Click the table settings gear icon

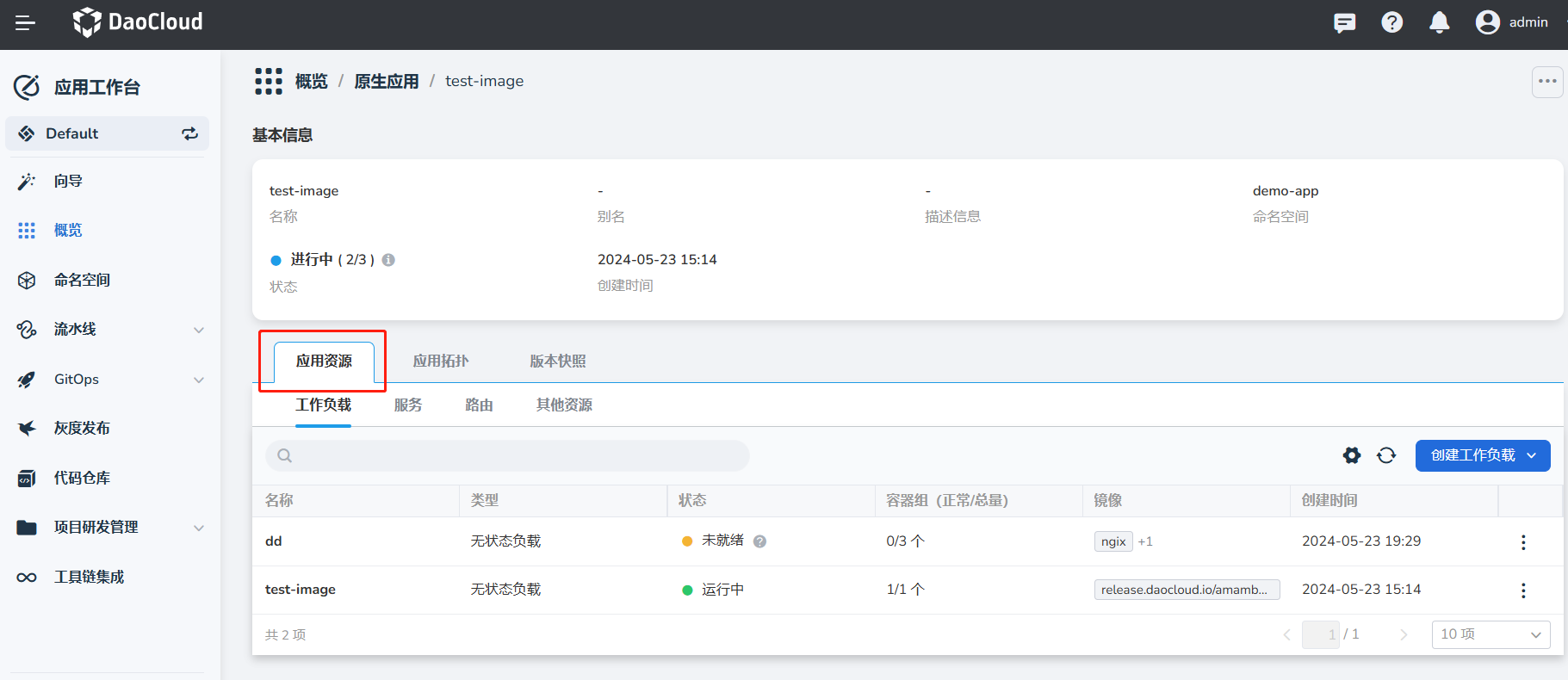(1352, 455)
